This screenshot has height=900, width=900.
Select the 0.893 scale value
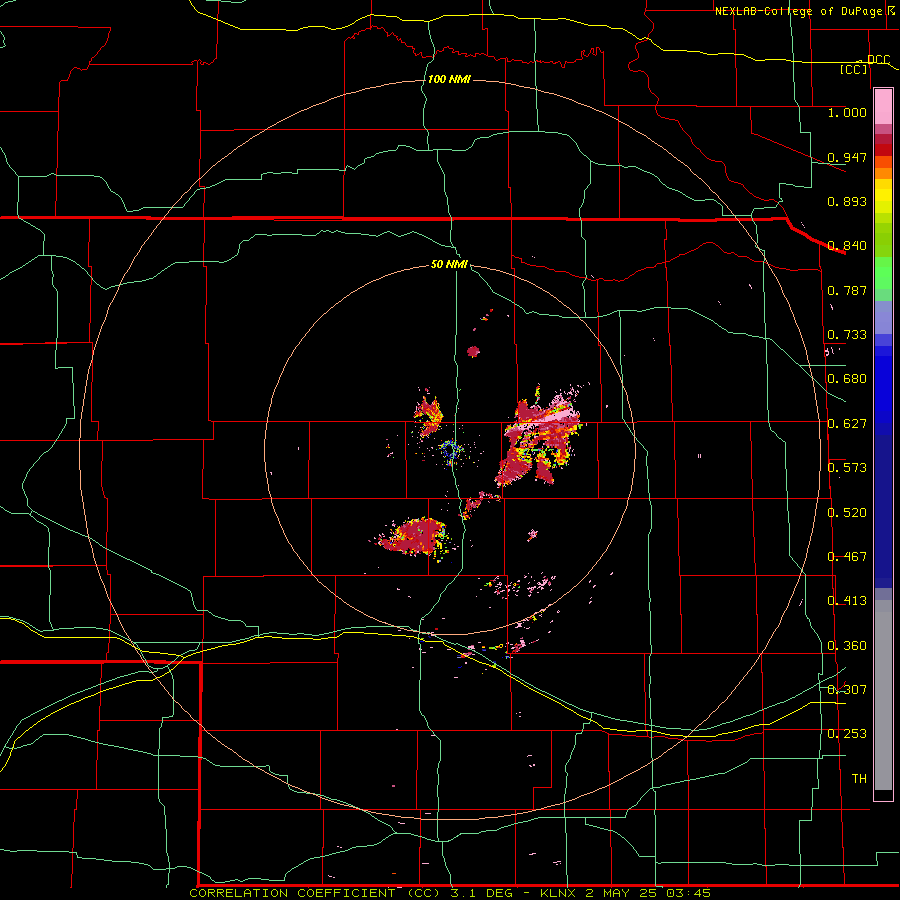click(x=847, y=201)
